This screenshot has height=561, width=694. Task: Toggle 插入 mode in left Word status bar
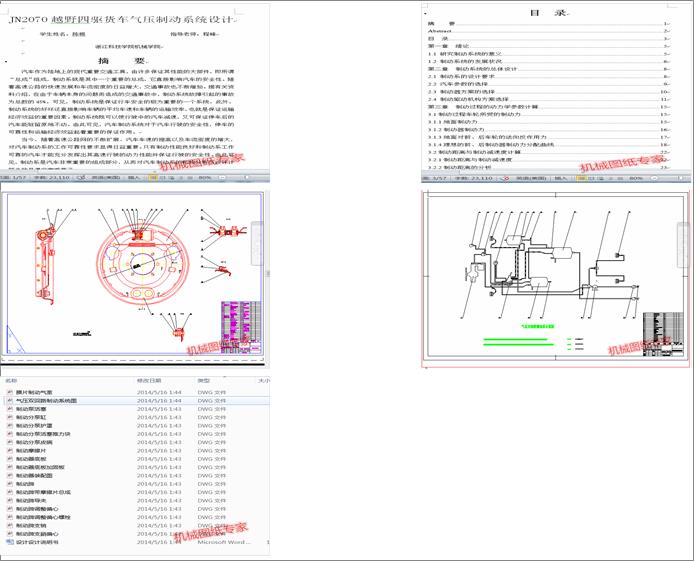tap(134, 177)
